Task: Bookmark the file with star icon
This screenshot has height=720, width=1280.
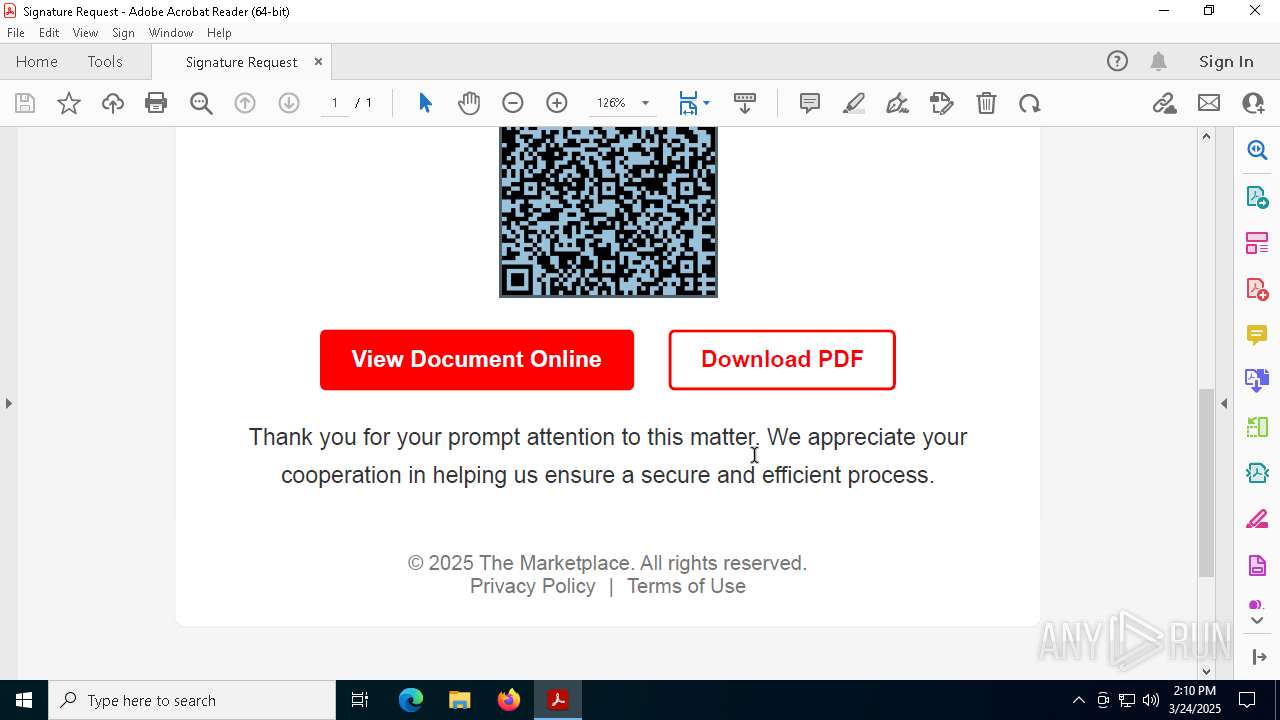Action: pyautogui.click(x=69, y=103)
